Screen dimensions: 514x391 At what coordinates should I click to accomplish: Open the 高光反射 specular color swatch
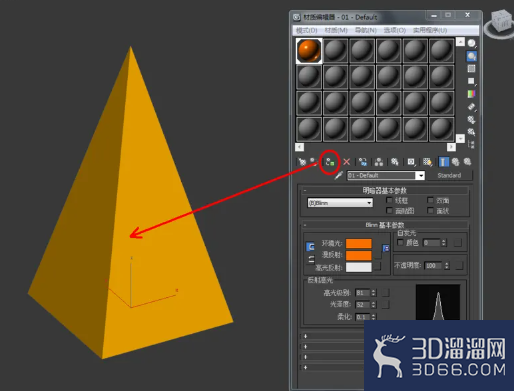tap(359, 267)
